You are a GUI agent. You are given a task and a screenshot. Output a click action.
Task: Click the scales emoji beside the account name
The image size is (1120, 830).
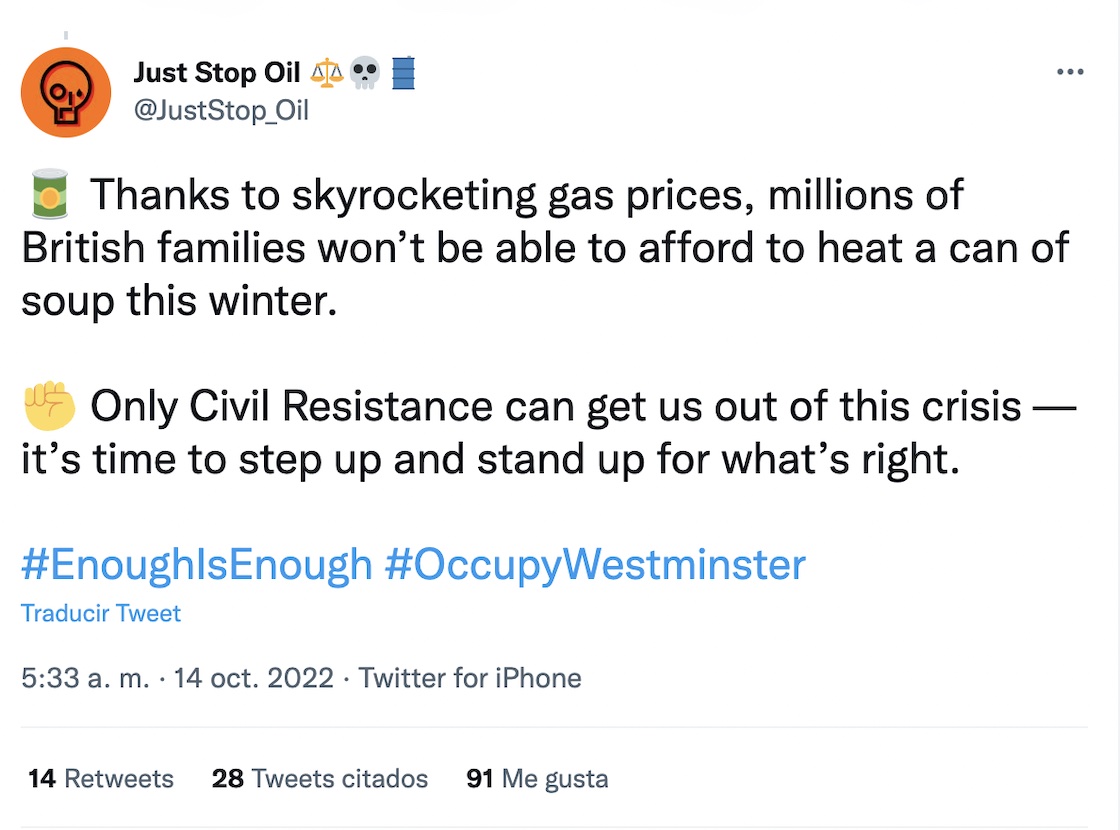click(x=328, y=74)
